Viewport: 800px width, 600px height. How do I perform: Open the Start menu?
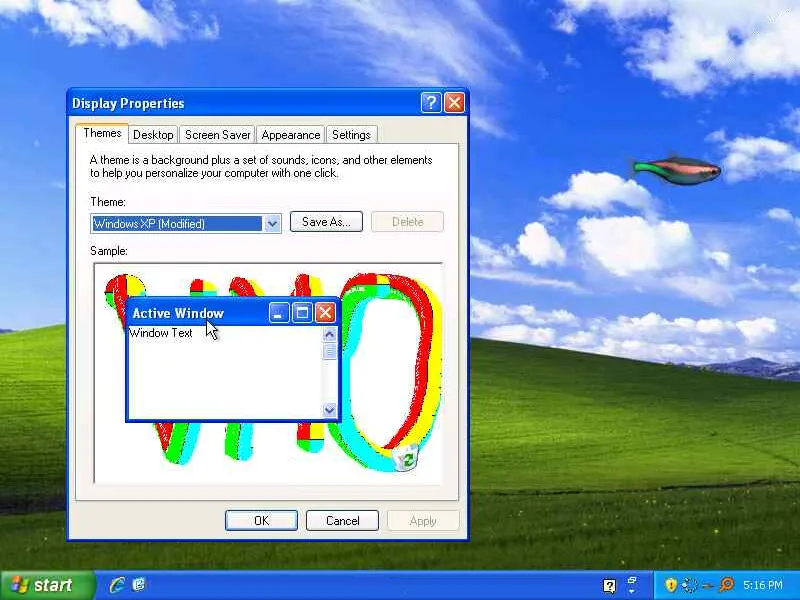point(47,585)
